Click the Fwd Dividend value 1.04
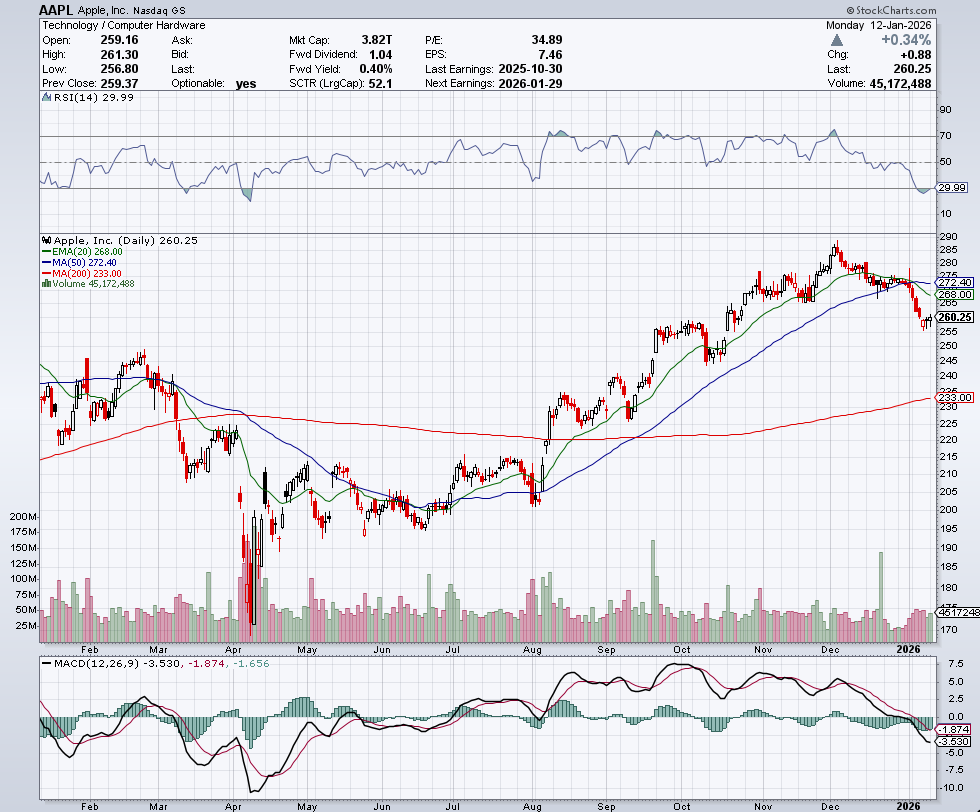 381,54
